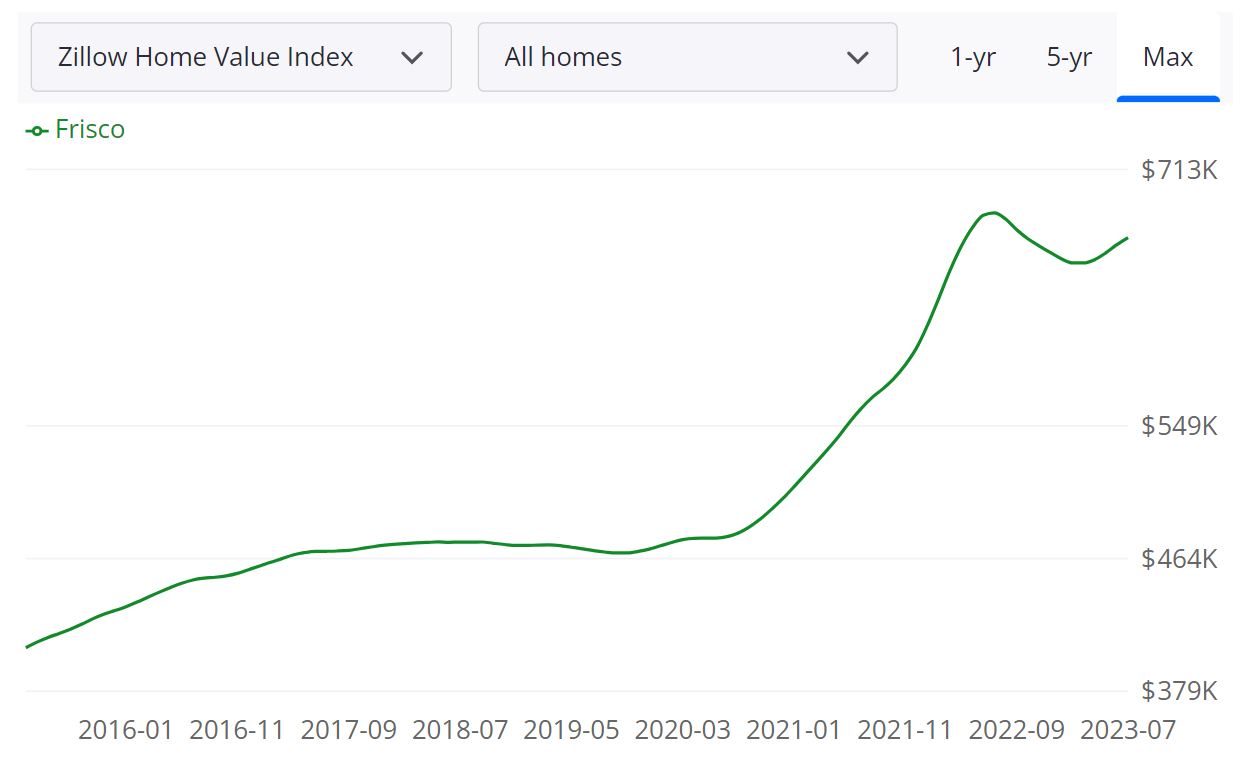Viewport: 1252px width, 758px height.
Task: Open the Zillow Home Value Index dropdown
Action: (x=240, y=57)
